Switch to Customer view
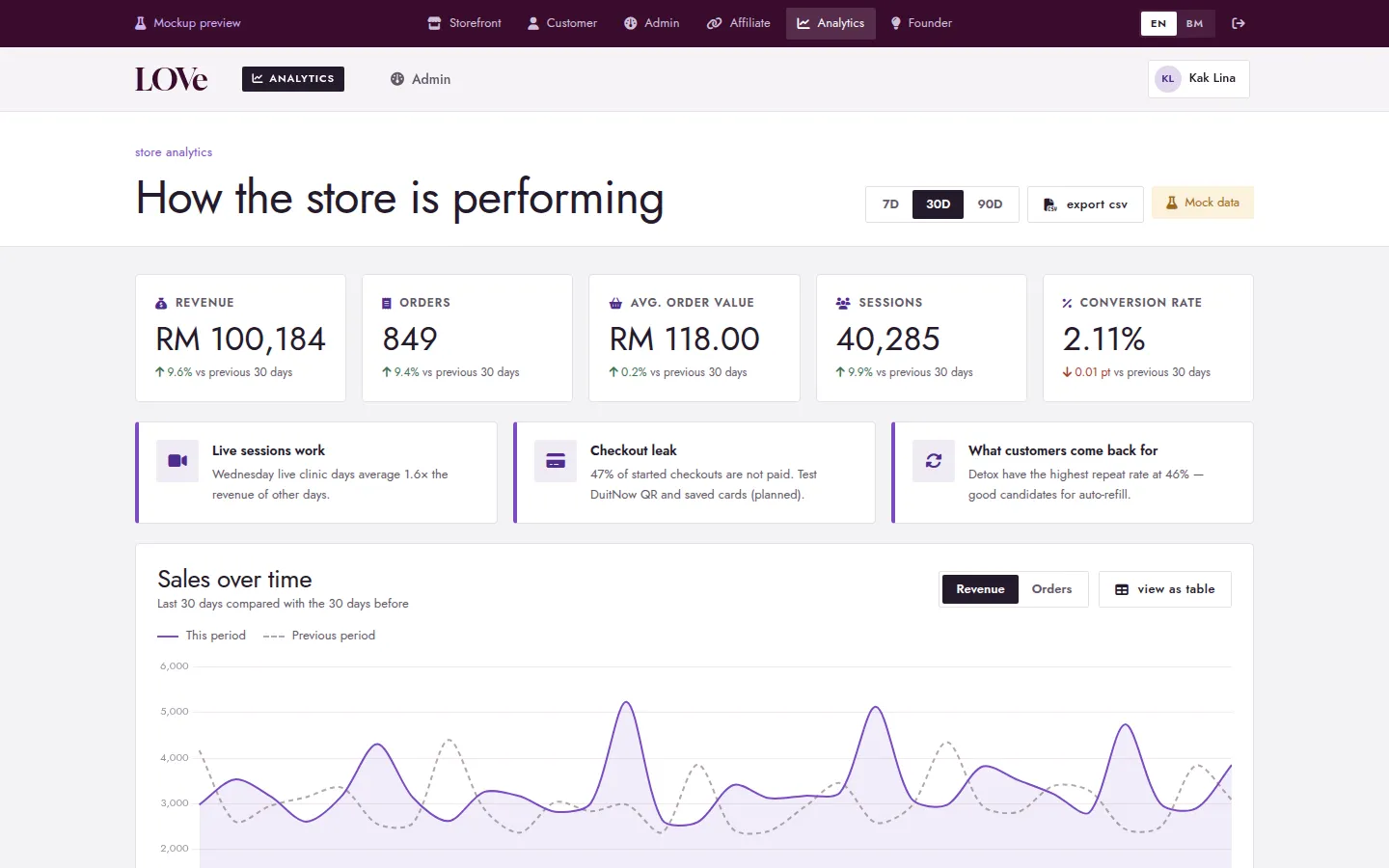The width and height of the screenshot is (1389, 868). [x=562, y=23]
